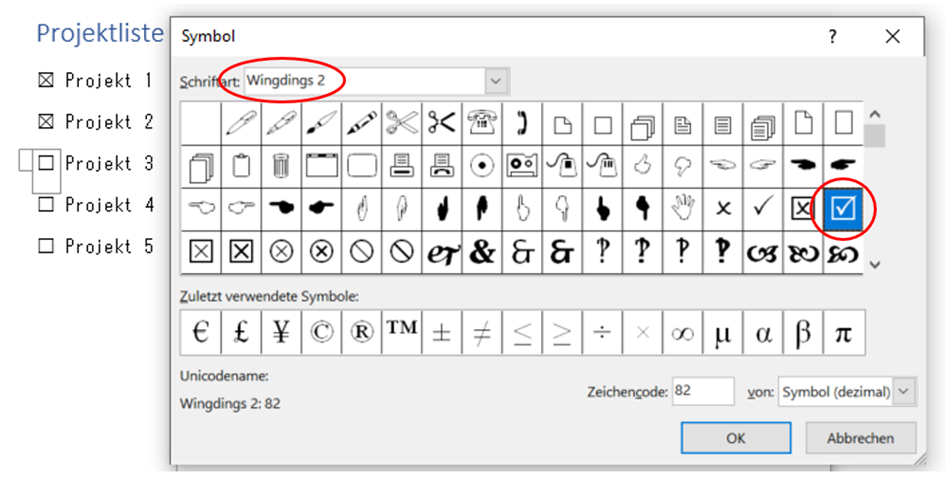The image size is (945, 479).
Task: Choose the pi π symbol
Action: (843, 333)
